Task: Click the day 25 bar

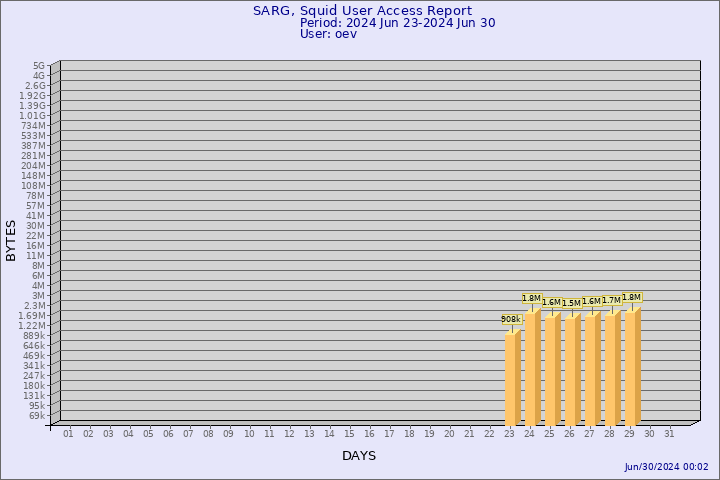Action: [x=552, y=370]
